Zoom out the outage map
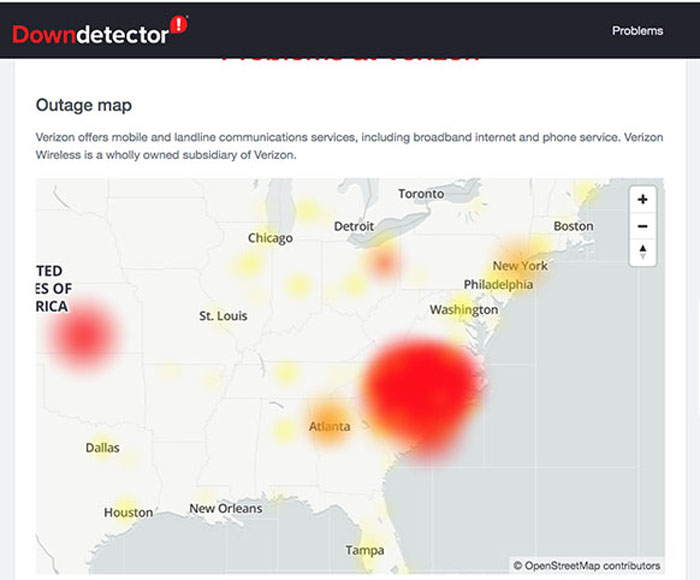 click(642, 226)
